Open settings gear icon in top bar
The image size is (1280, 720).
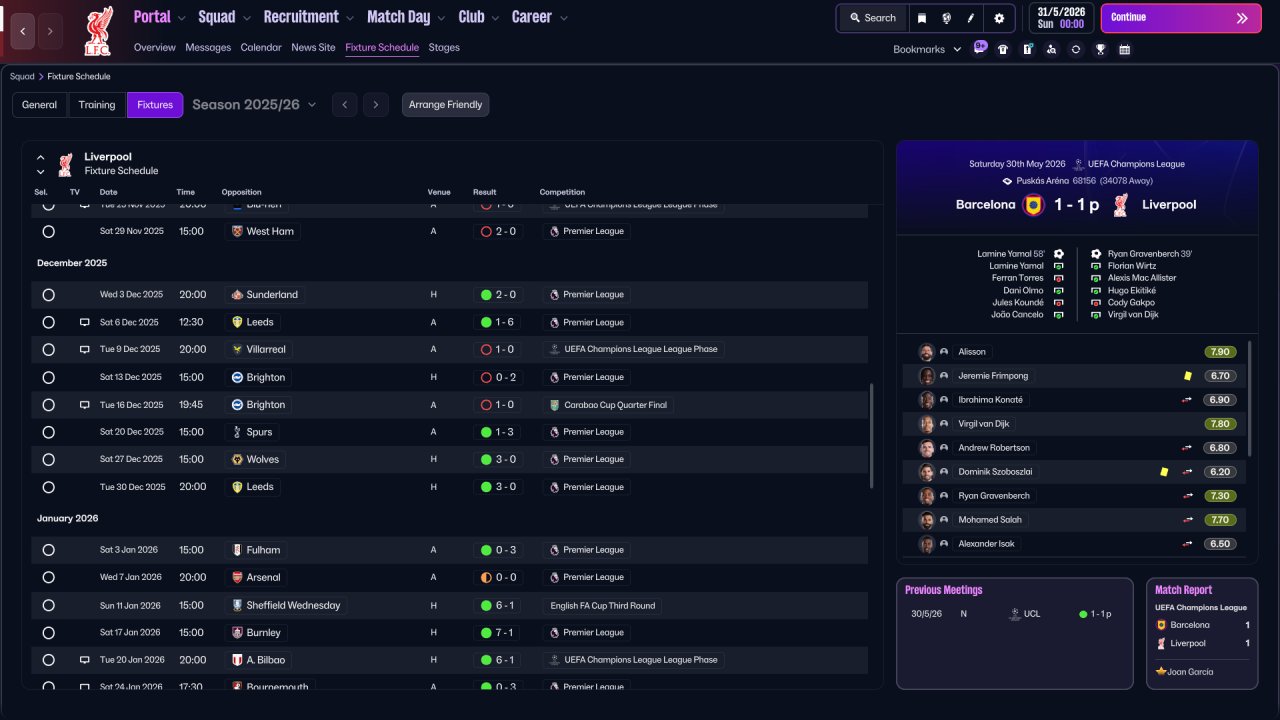click(x=999, y=18)
